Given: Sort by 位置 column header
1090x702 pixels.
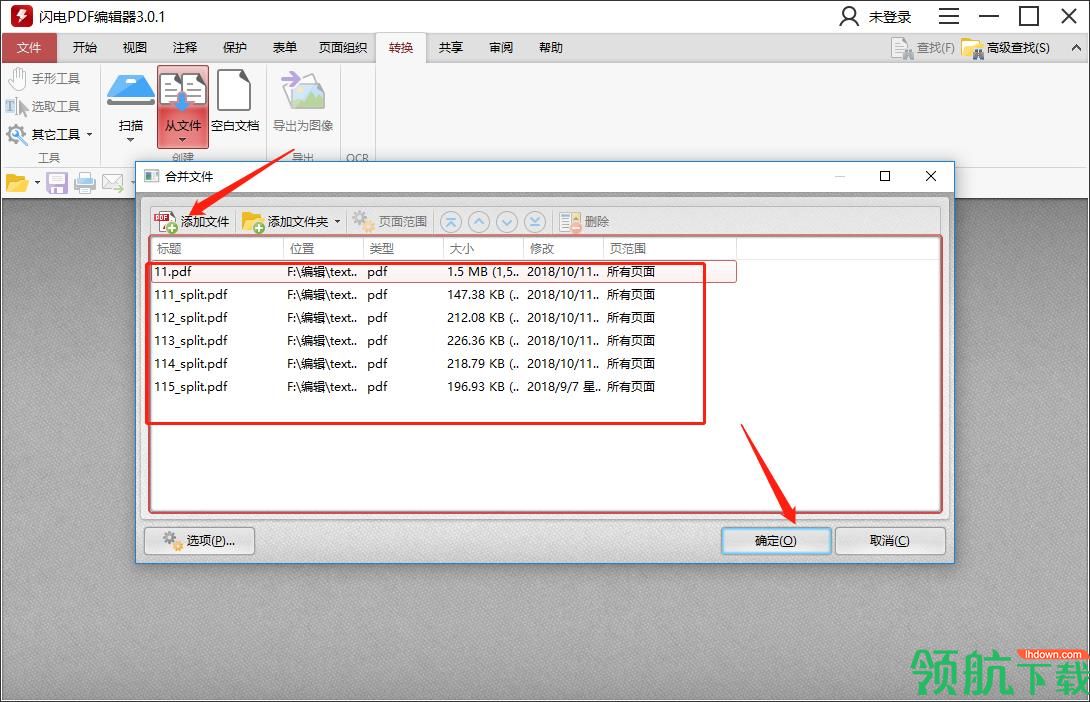Looking at the screenshot, I should tap(323, 249).
